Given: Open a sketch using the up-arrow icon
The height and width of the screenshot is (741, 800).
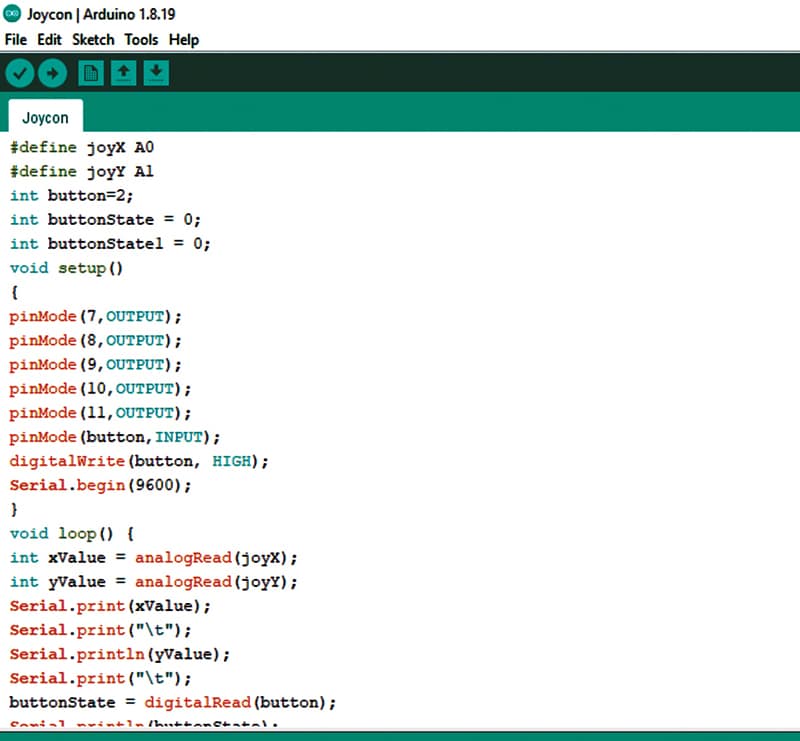Looking at the screenshot, I should click(x=123, y=73).
